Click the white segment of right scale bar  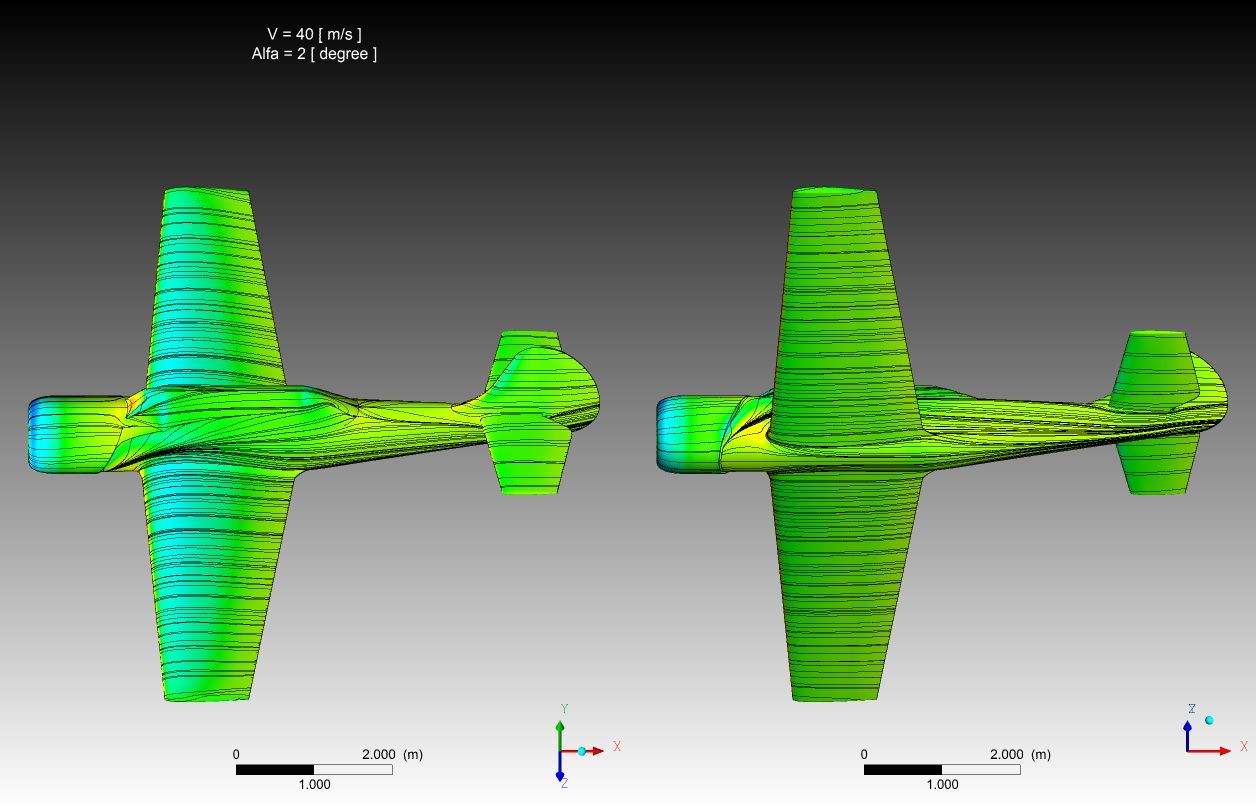point(980,770)
